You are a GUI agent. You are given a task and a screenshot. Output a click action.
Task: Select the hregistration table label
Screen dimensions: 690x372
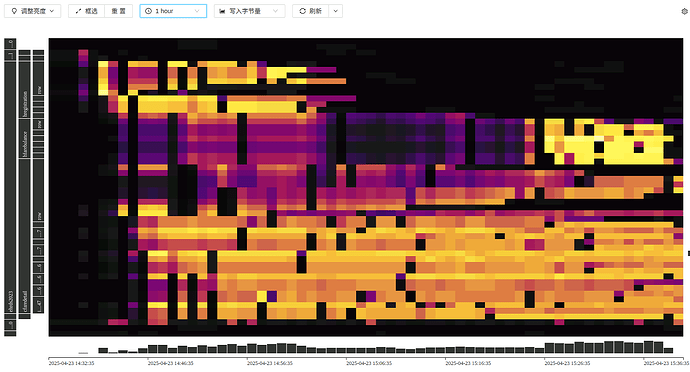coord(25,104)
